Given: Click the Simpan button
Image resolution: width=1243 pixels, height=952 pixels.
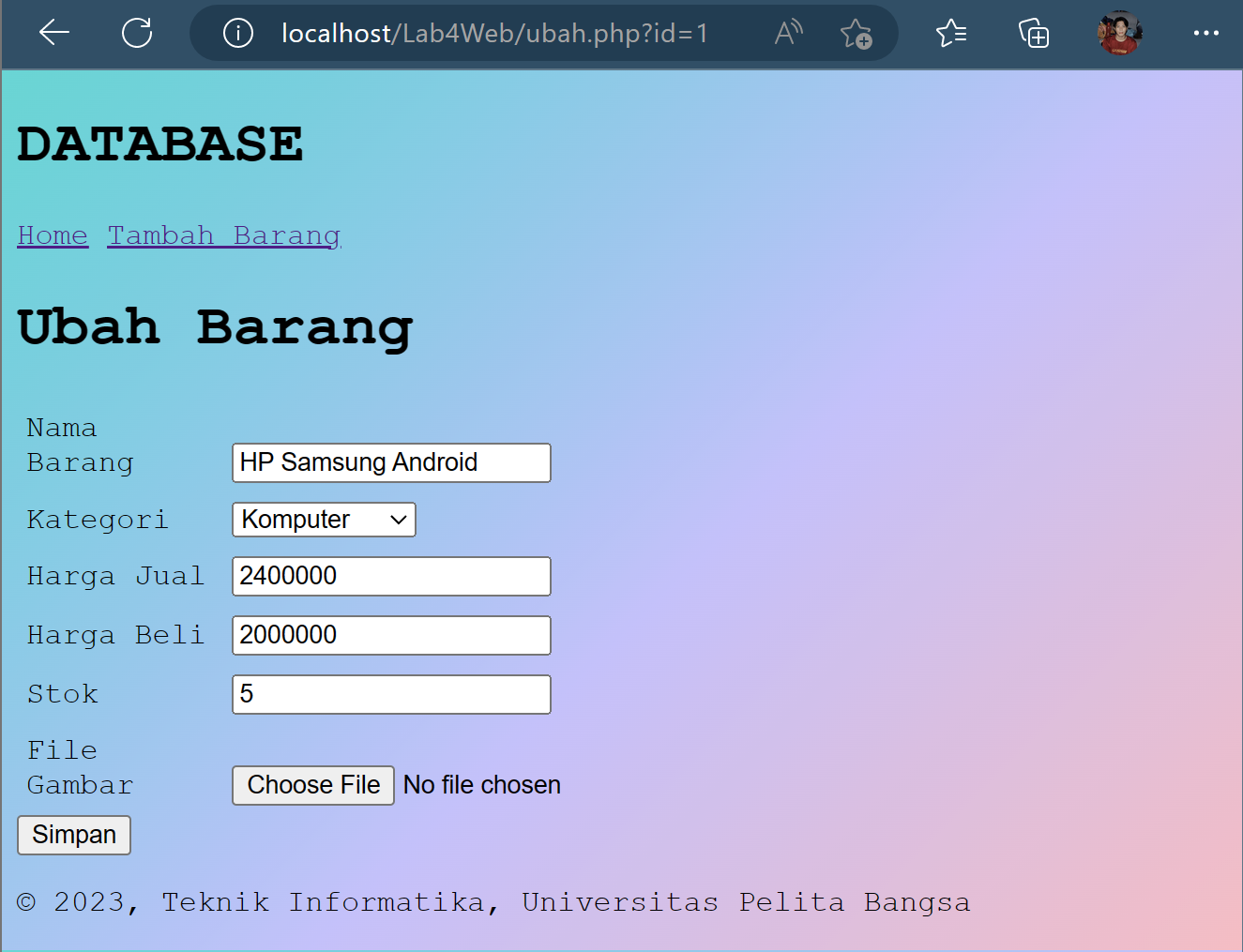Looking at the screenshot, I should [73, 834].
